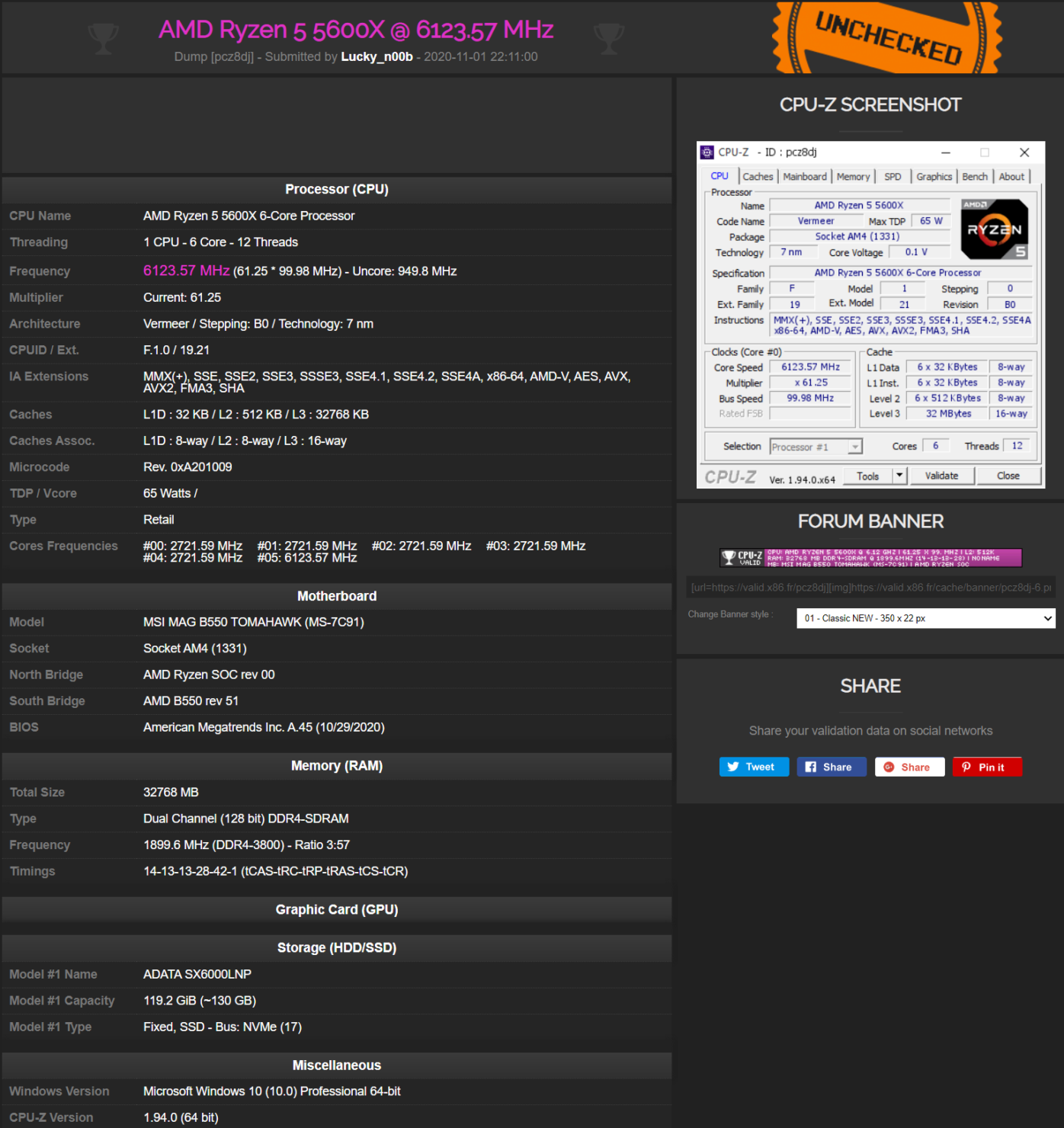Screen dimensions: 1064x1128
Task: Click the Technology 7 nm field
Action: click(x=792, y=252)
